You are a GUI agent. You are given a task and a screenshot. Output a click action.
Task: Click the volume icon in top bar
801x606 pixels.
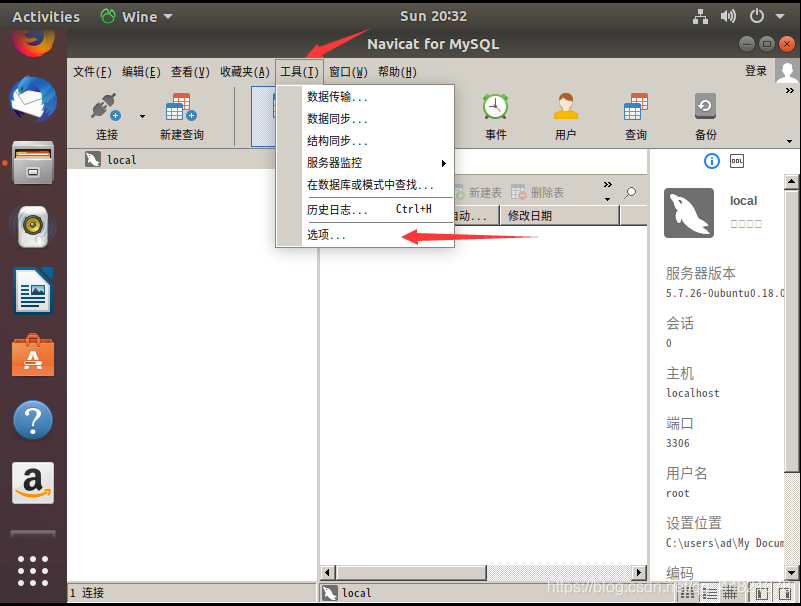point(728,16)
